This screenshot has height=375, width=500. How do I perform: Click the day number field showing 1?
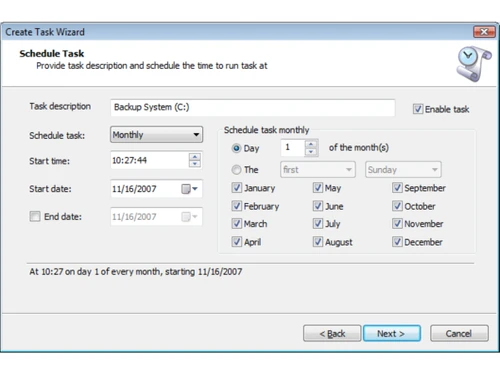tap(293, 147)
